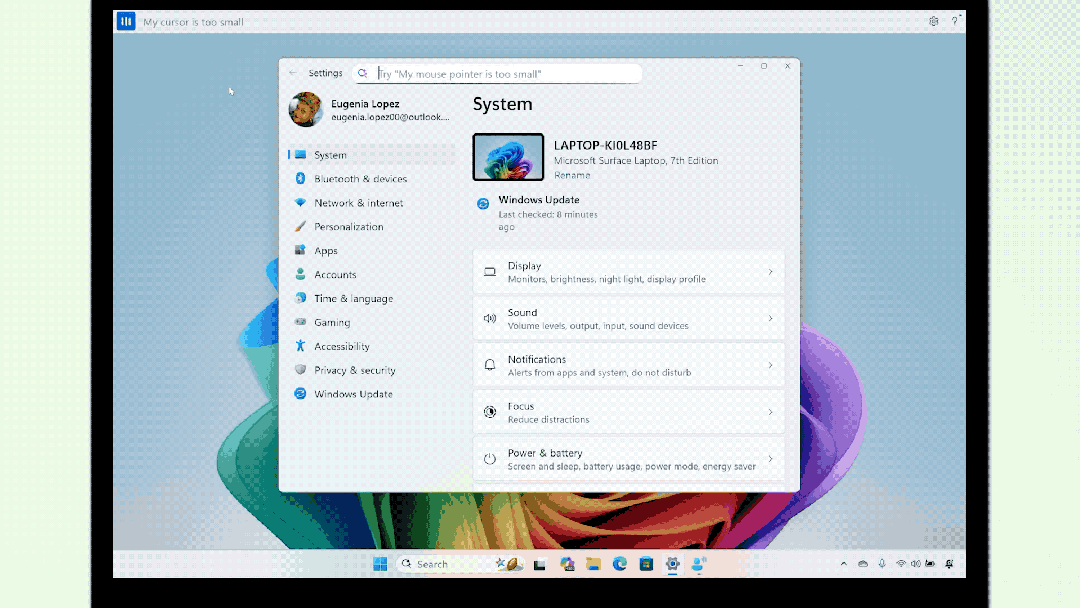This screenshot has width=1080, height=608.
Task: Click the Power & battery icon
Action: click(490, 458)
